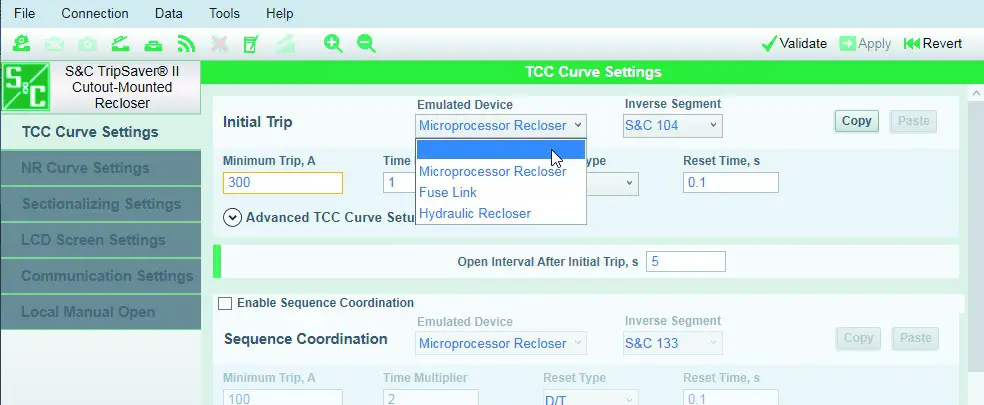Click the Sequence Coordination section label
Screen dimensions: 984x405
point(306,339)
